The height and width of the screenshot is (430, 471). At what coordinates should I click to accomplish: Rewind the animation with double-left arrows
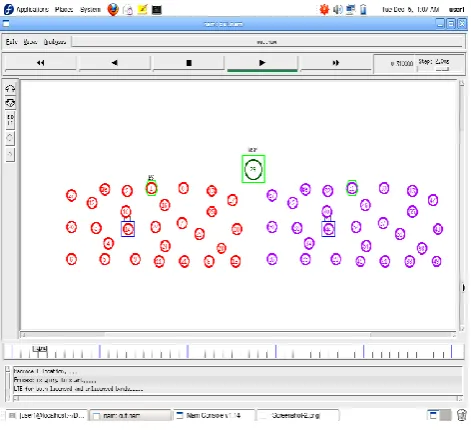click(41, 63)
